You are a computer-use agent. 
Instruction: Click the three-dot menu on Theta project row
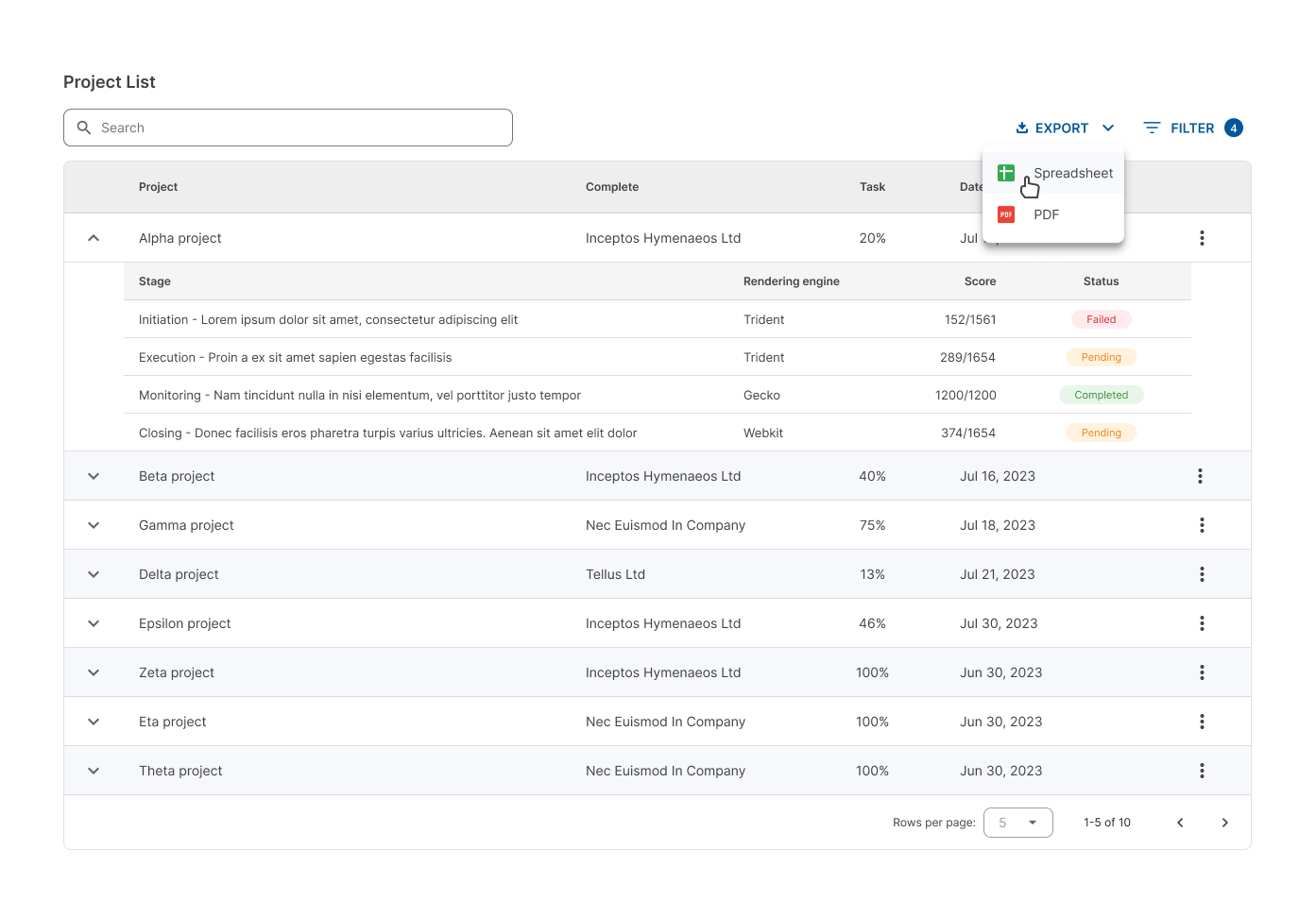(x=1202, y=770)
